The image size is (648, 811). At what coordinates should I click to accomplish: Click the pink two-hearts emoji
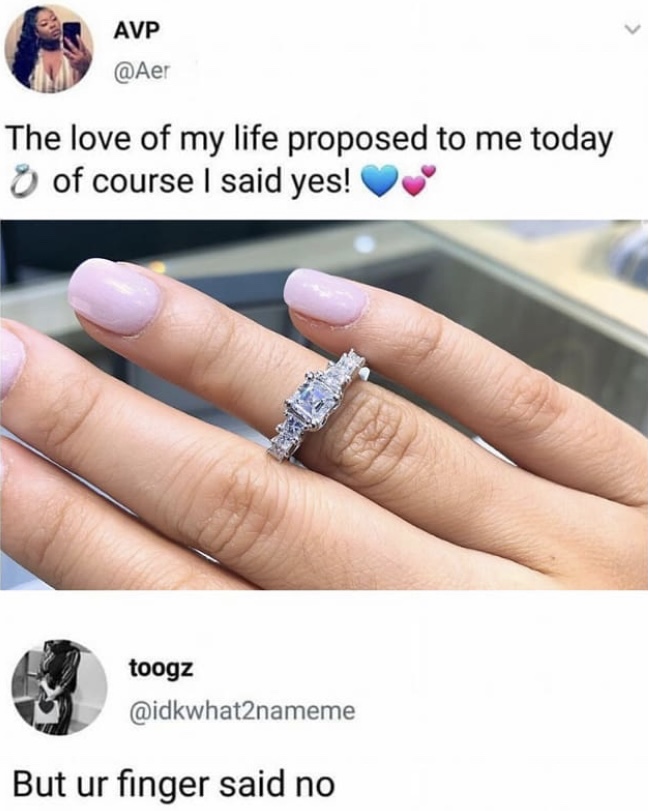(x=417, y=181)
